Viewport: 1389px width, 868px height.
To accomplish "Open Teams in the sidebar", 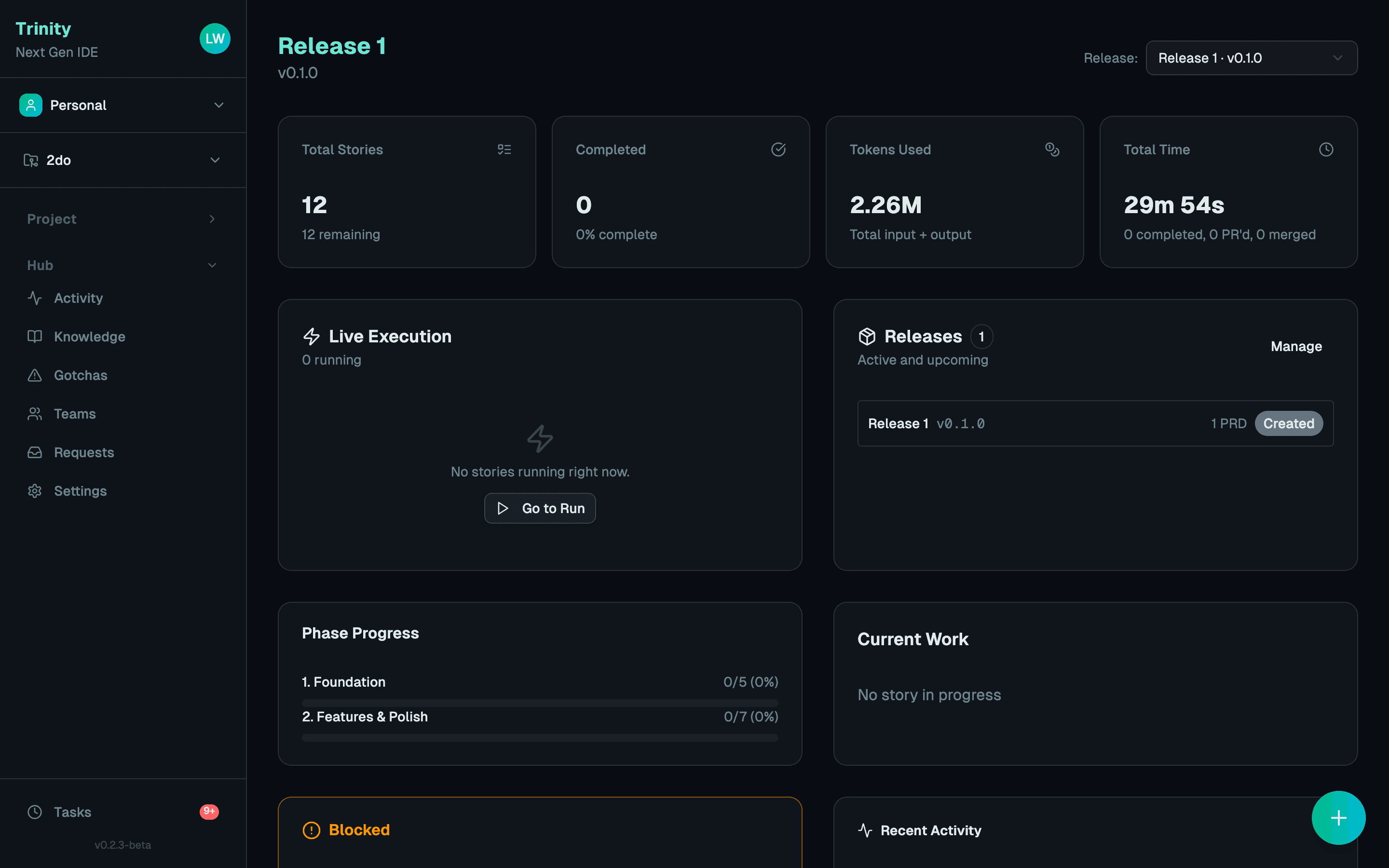I will click(x=123, y=414).
